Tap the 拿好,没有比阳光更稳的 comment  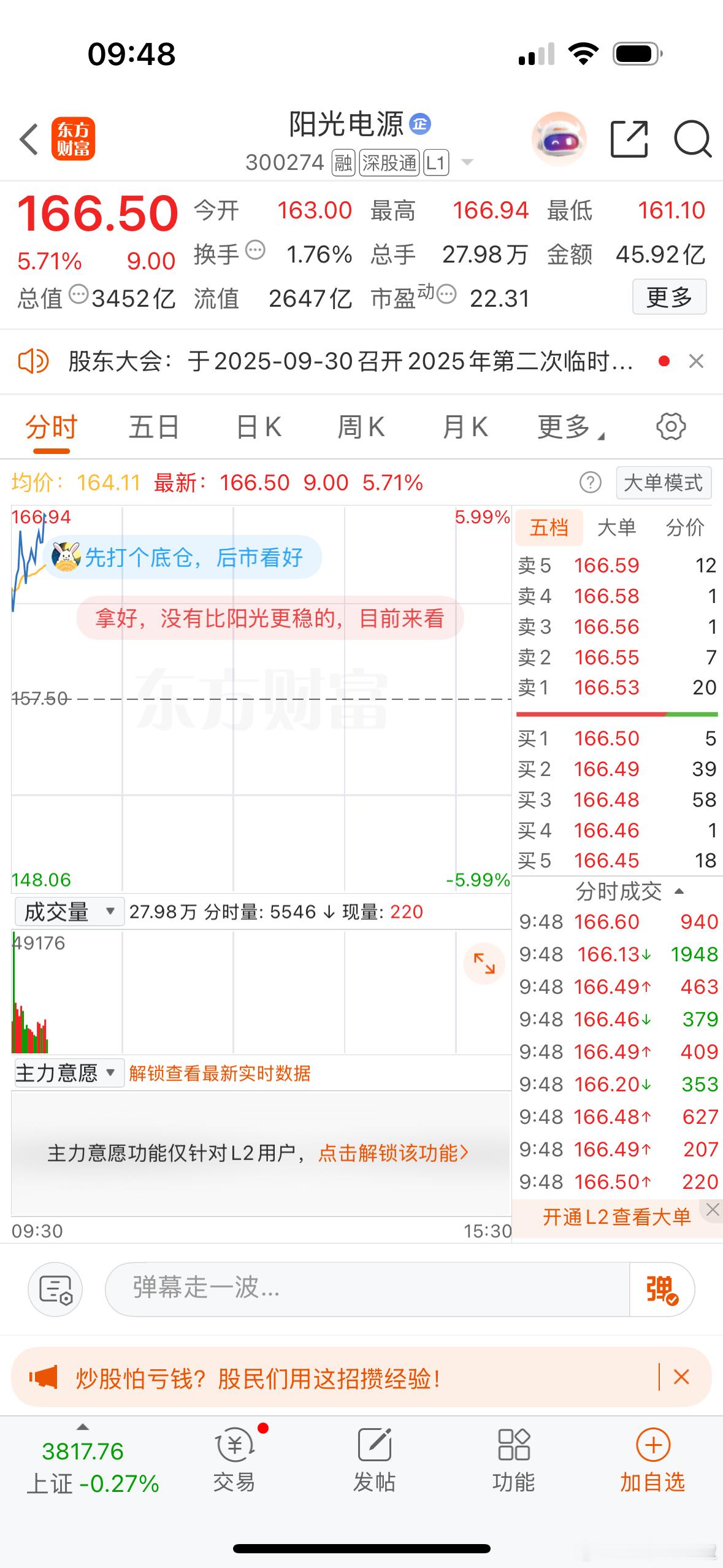pyautogui.click(x=270, y=618)
